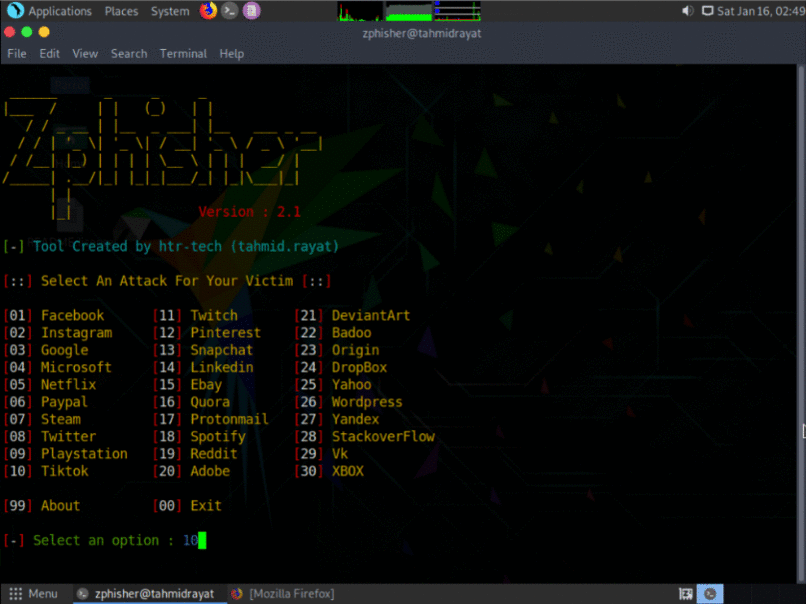Click the text 'Playstation' option 09
Screen dimensions: 806x604
84,454
